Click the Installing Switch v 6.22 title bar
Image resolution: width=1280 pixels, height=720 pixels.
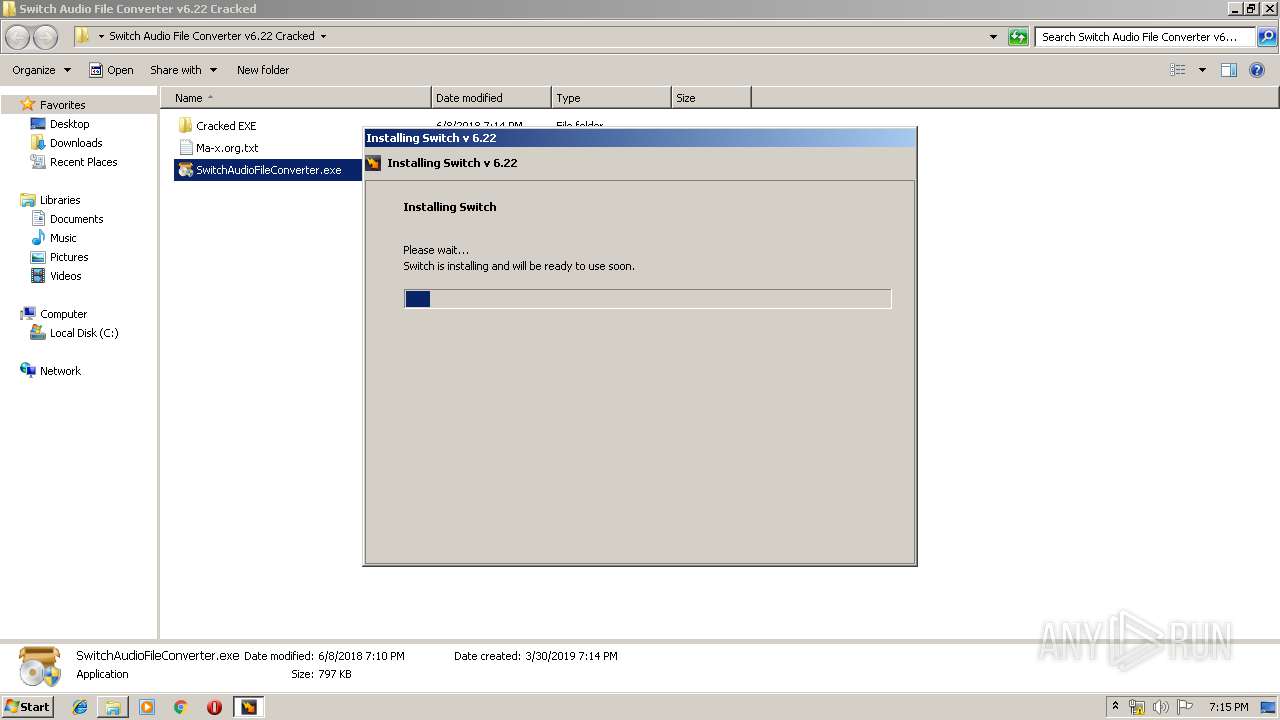(x=639, y=138)
